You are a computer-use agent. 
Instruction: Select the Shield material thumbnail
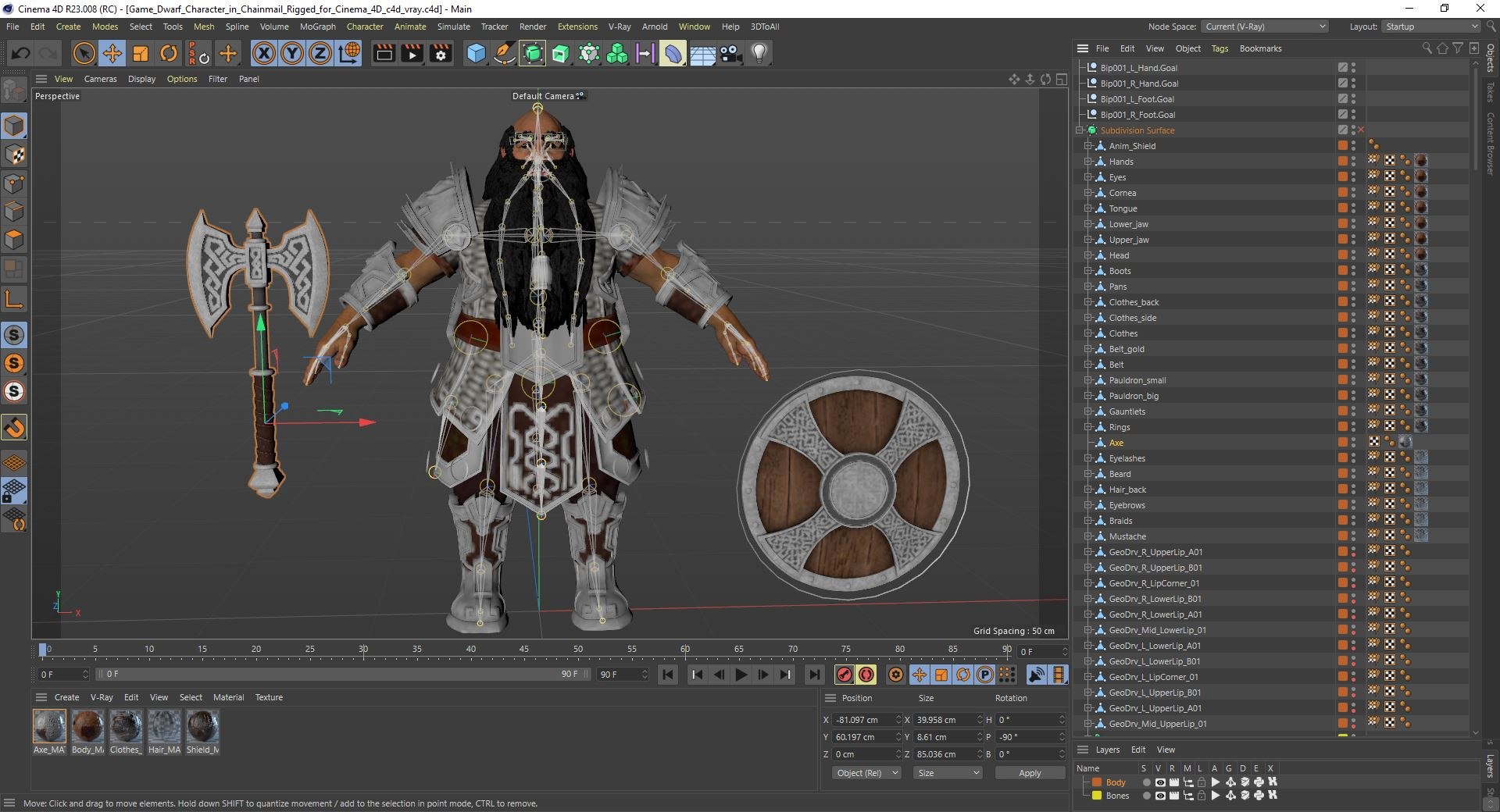[202, 726]
